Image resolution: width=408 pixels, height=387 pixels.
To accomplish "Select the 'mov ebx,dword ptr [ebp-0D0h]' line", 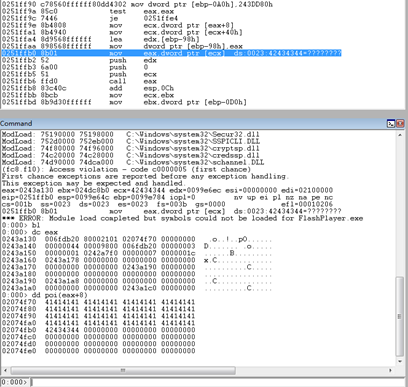I will point(124,102).
